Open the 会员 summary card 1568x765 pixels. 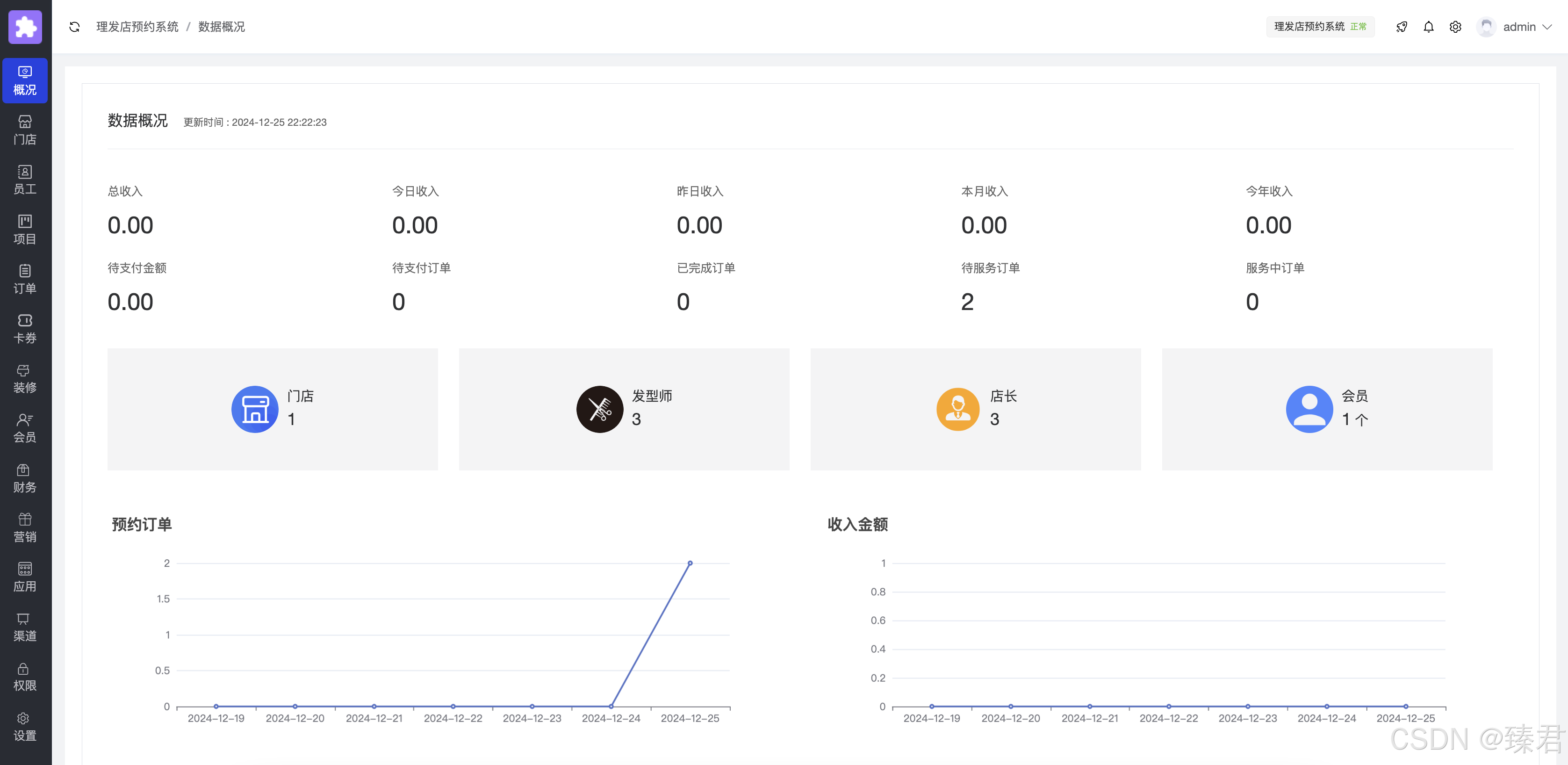point(1327,409)
